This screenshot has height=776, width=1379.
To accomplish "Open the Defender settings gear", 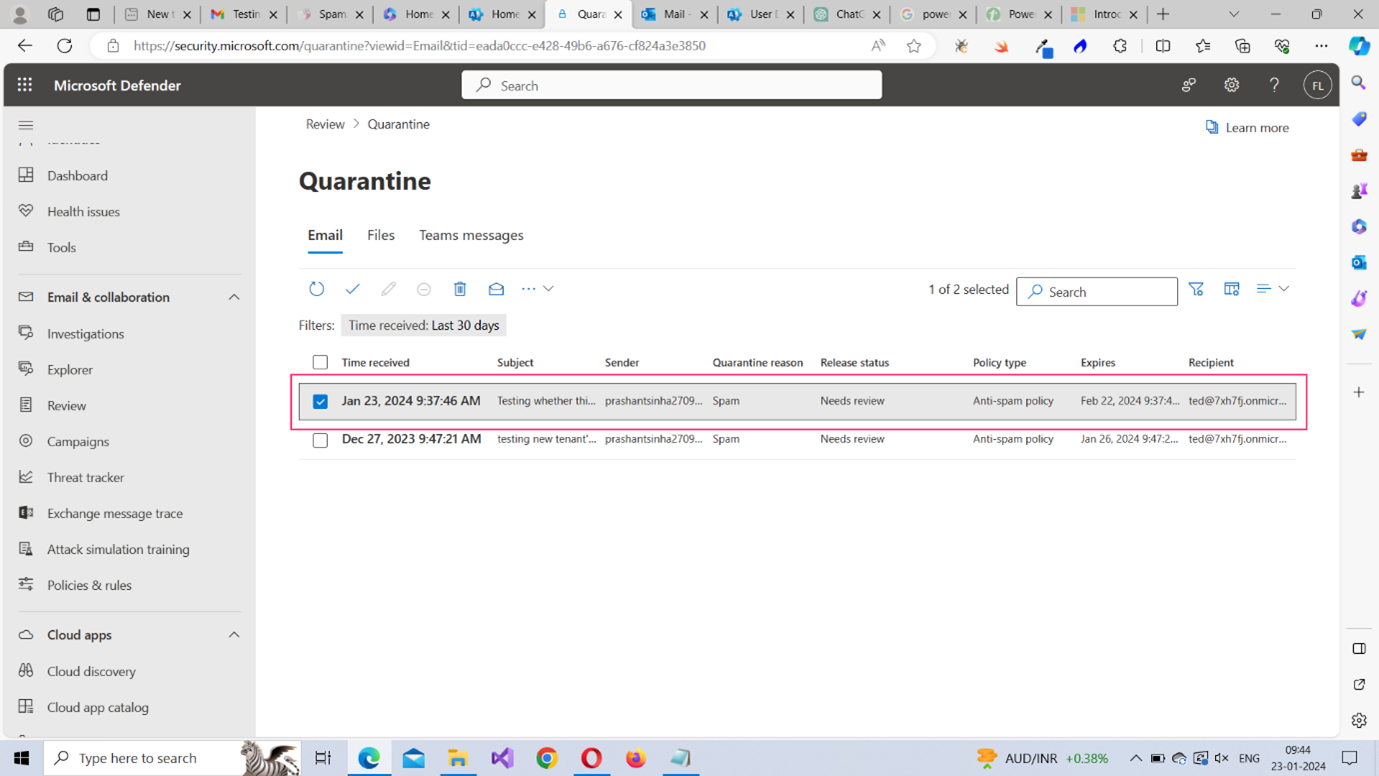I will 1231,86.
